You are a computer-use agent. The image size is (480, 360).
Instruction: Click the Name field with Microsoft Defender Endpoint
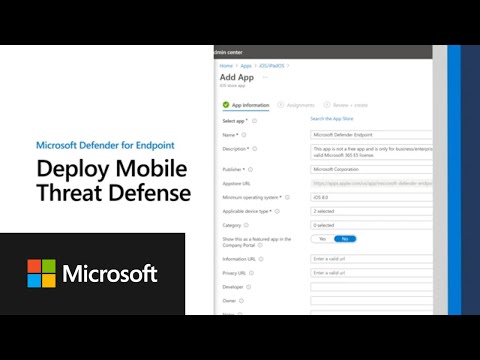(371, 135)
